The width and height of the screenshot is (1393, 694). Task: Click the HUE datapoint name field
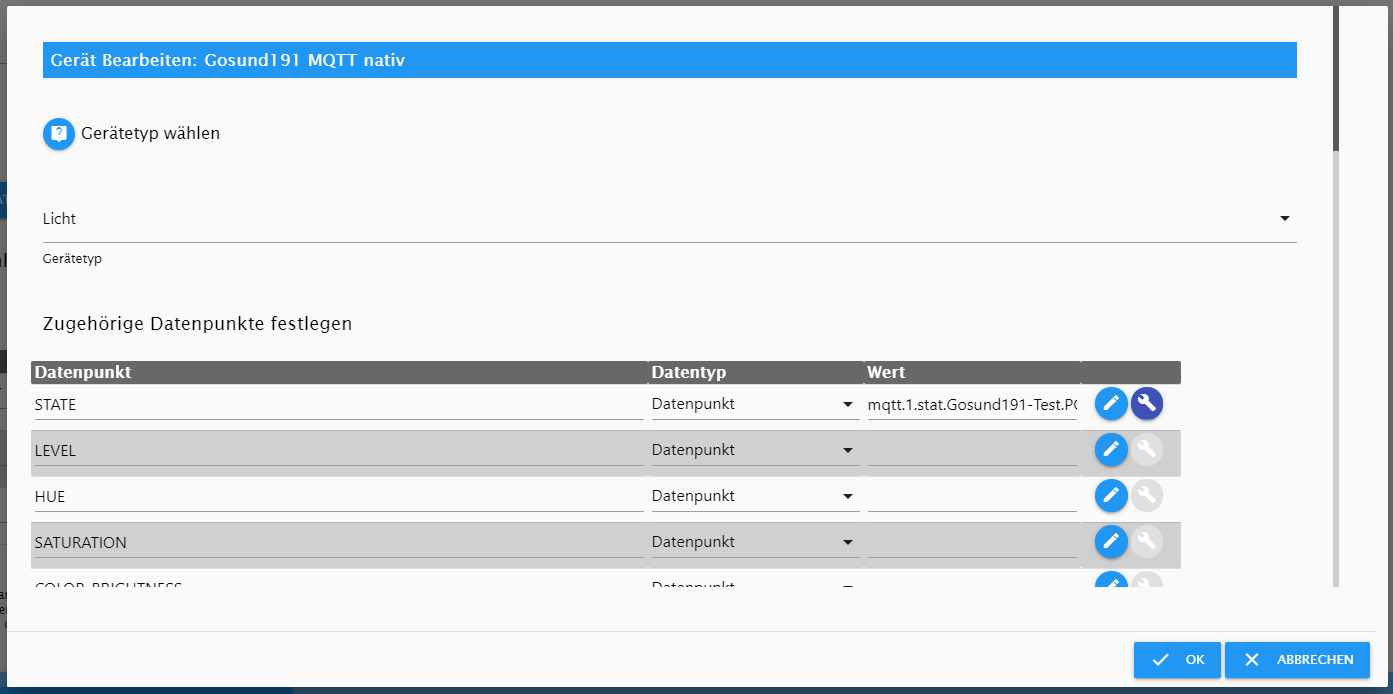(x=338, y=497)
